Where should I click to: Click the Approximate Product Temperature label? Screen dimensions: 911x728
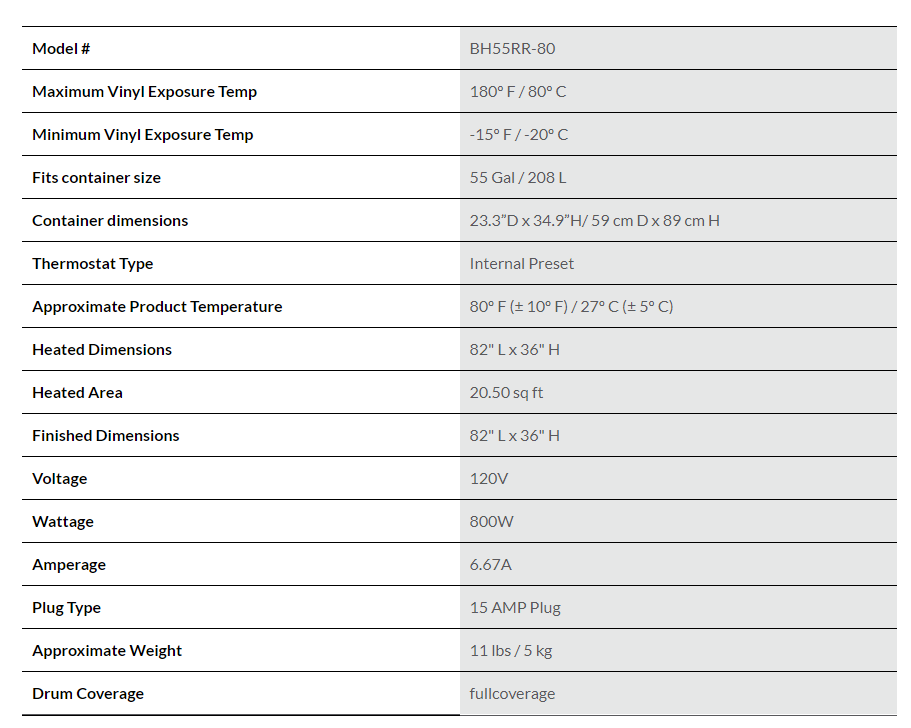pos(157,306)
